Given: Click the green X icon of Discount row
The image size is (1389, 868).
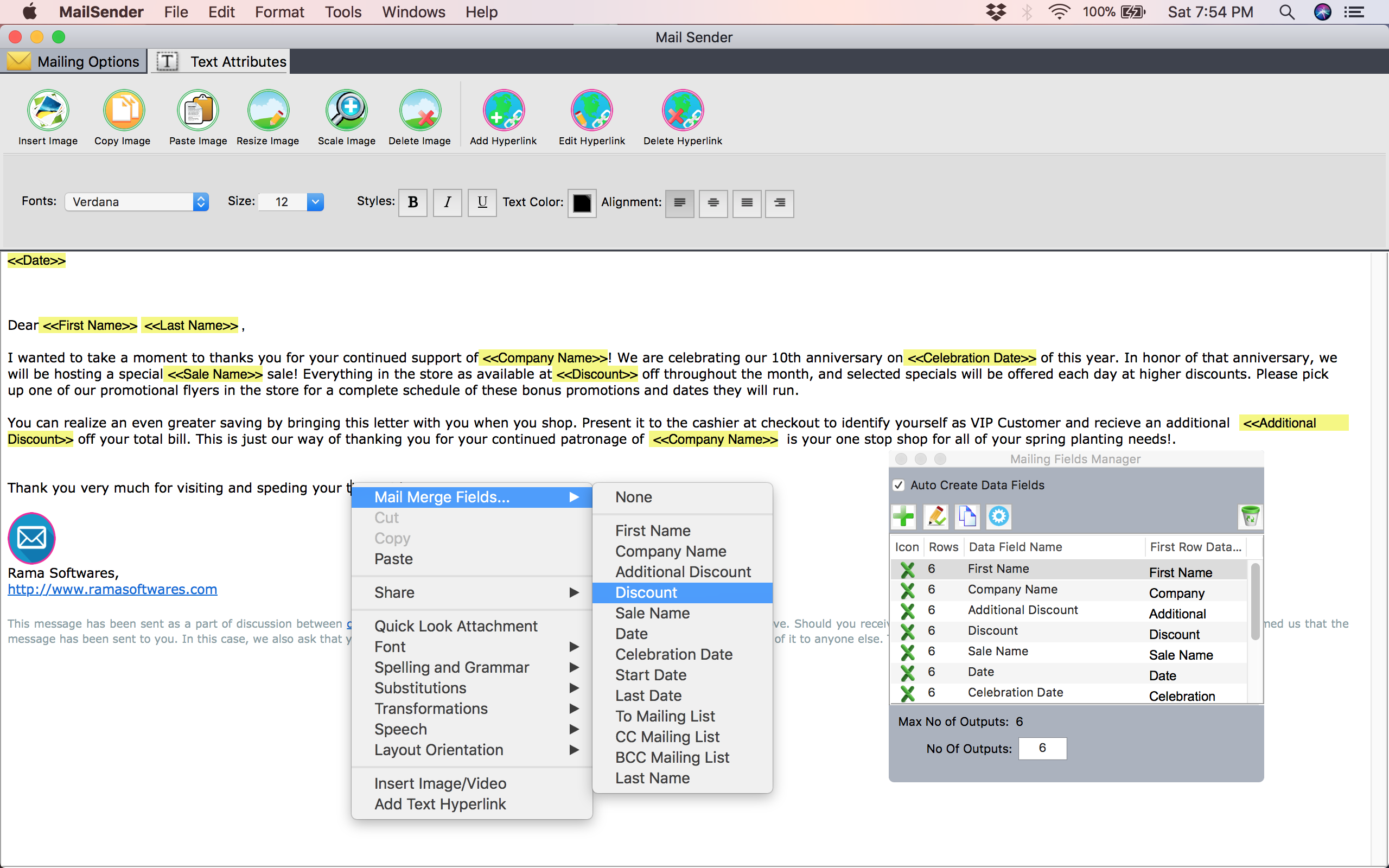Looking at the screenshot, I should coord(907,631).
